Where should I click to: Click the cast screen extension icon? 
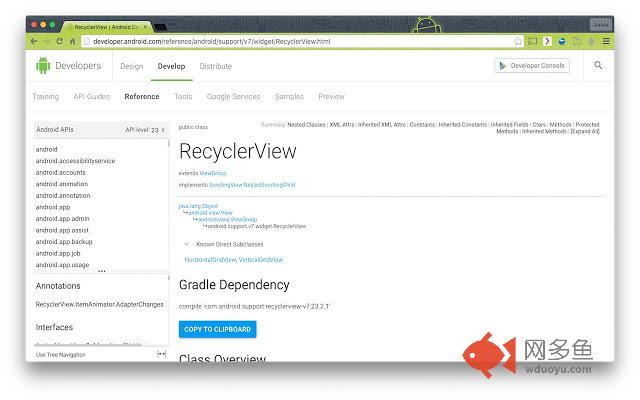533,41
